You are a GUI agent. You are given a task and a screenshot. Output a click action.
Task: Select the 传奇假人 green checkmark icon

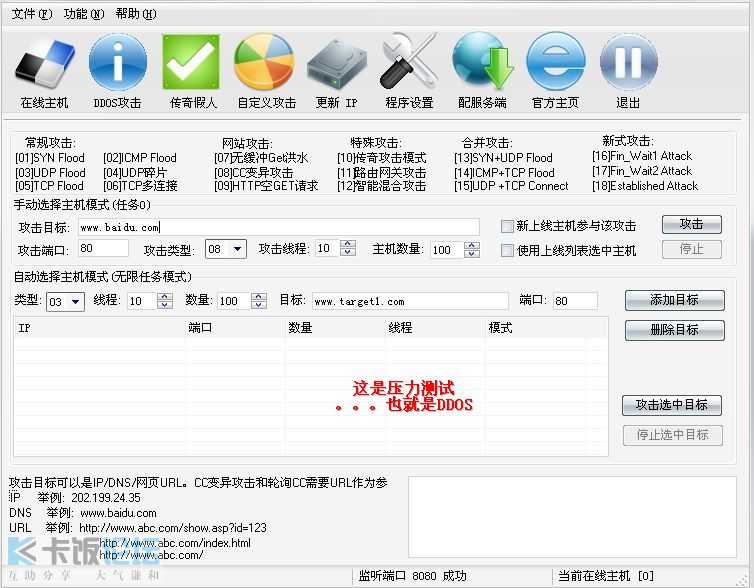click(190, 63)
